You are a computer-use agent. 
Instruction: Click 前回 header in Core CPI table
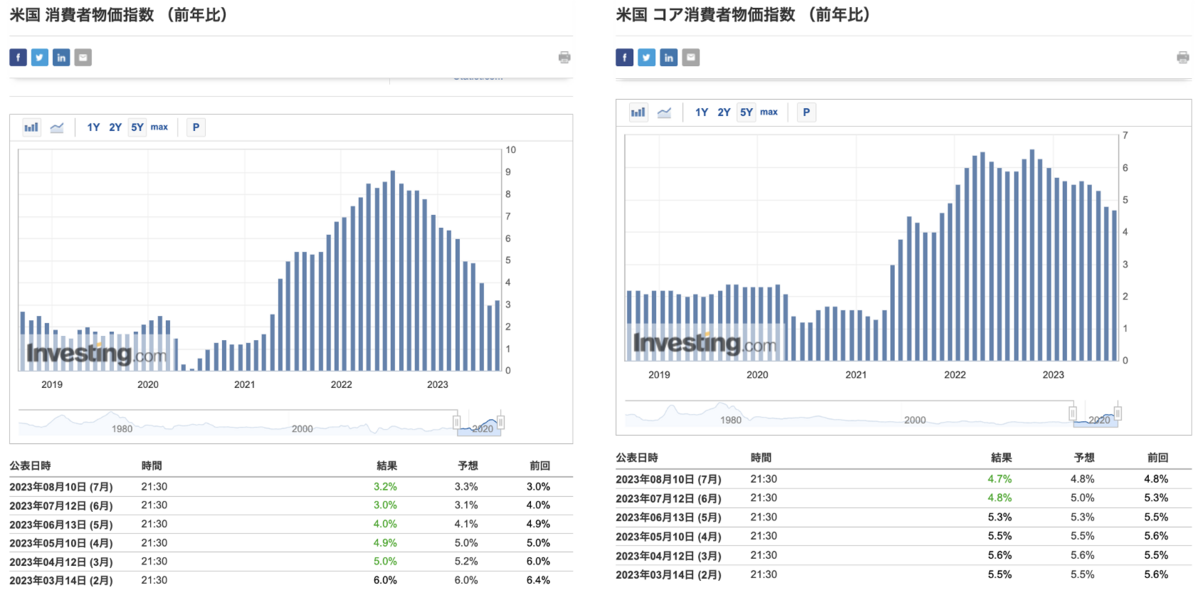pyautogui.click(x=1158, y=457)
